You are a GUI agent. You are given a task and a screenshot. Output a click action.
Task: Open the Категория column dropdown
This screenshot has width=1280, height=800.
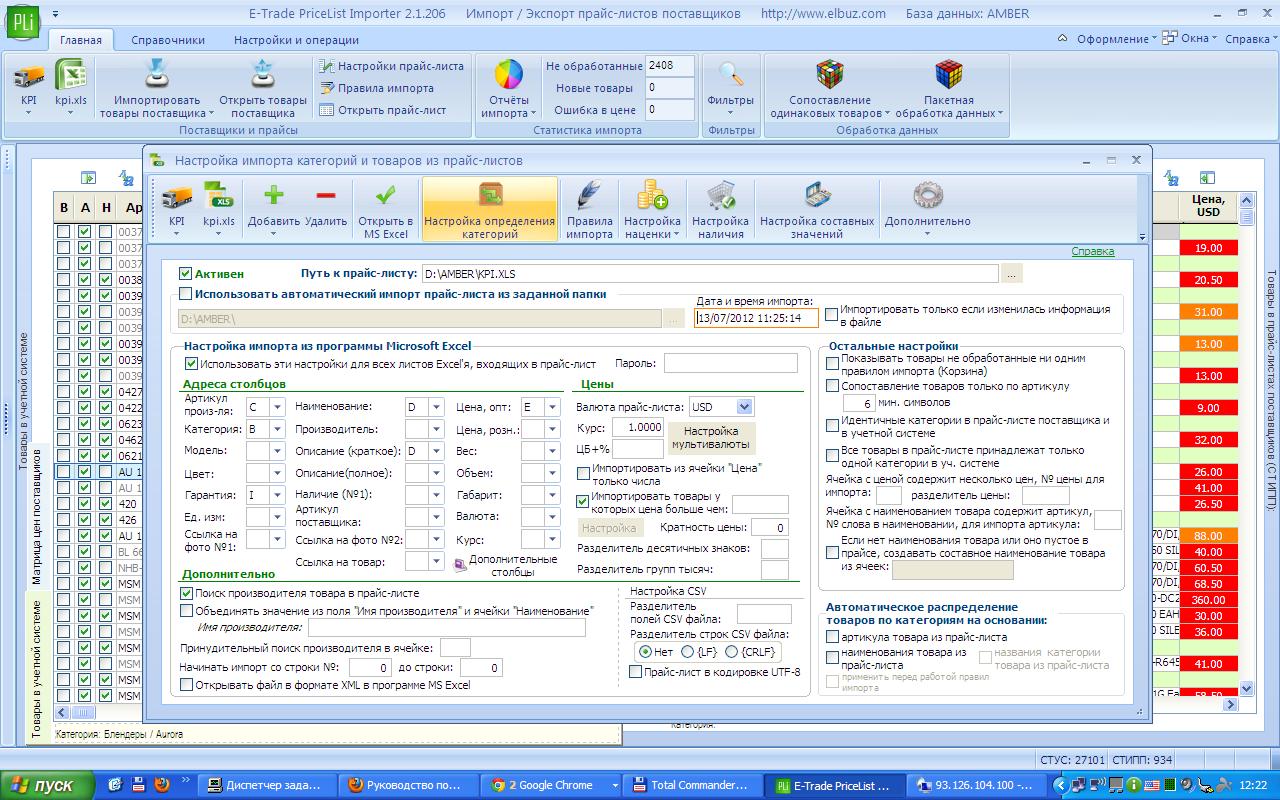click(x=276, y=429)
